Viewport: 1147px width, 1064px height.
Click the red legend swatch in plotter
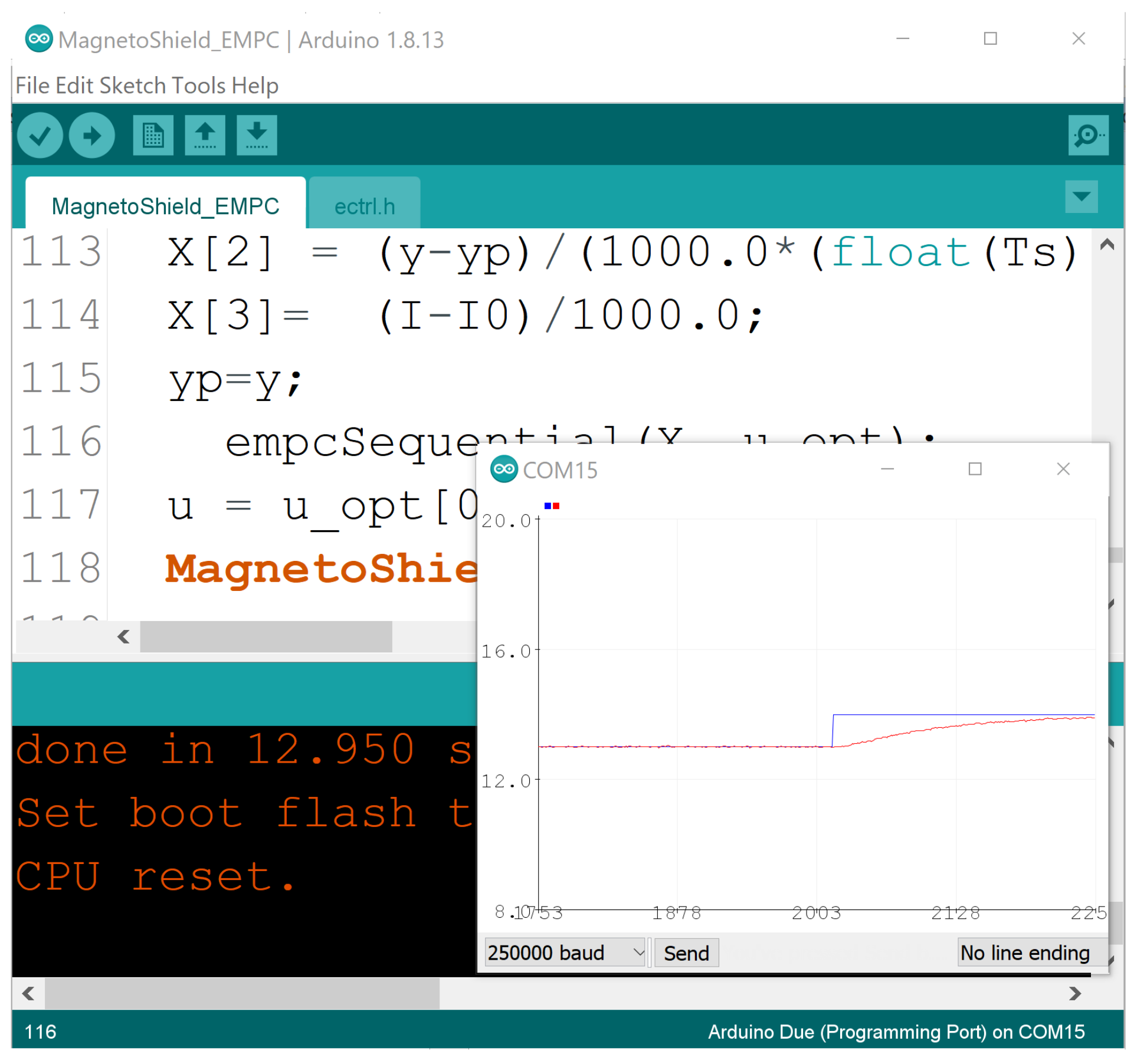556,506
